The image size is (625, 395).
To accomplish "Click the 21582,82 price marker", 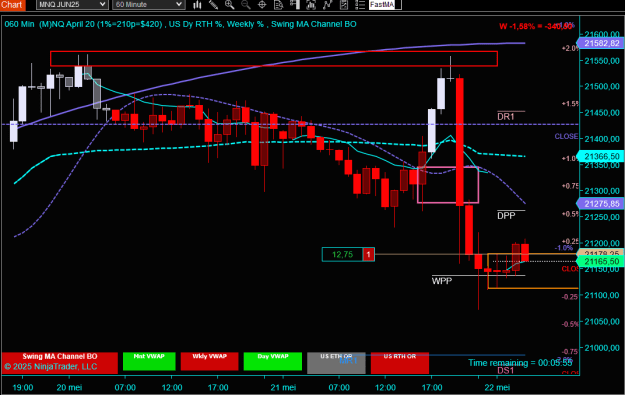I will [601, 43].
